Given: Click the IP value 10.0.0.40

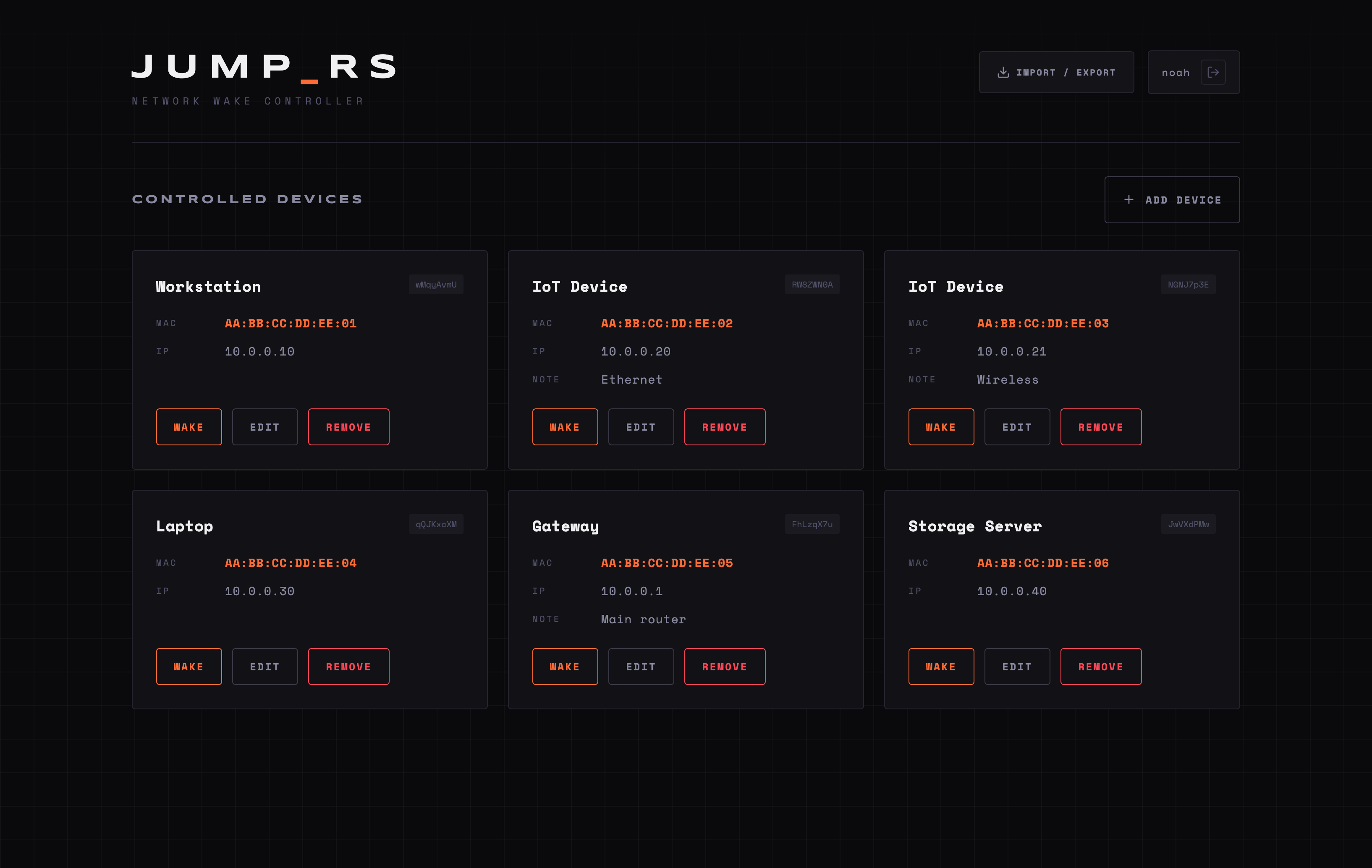Looking at the screenshot, I should pyautogui.click(x=1011, y=591).
